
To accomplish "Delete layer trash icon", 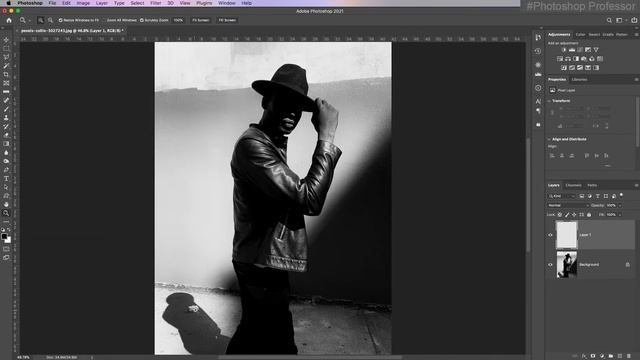I will click(629, 356).
